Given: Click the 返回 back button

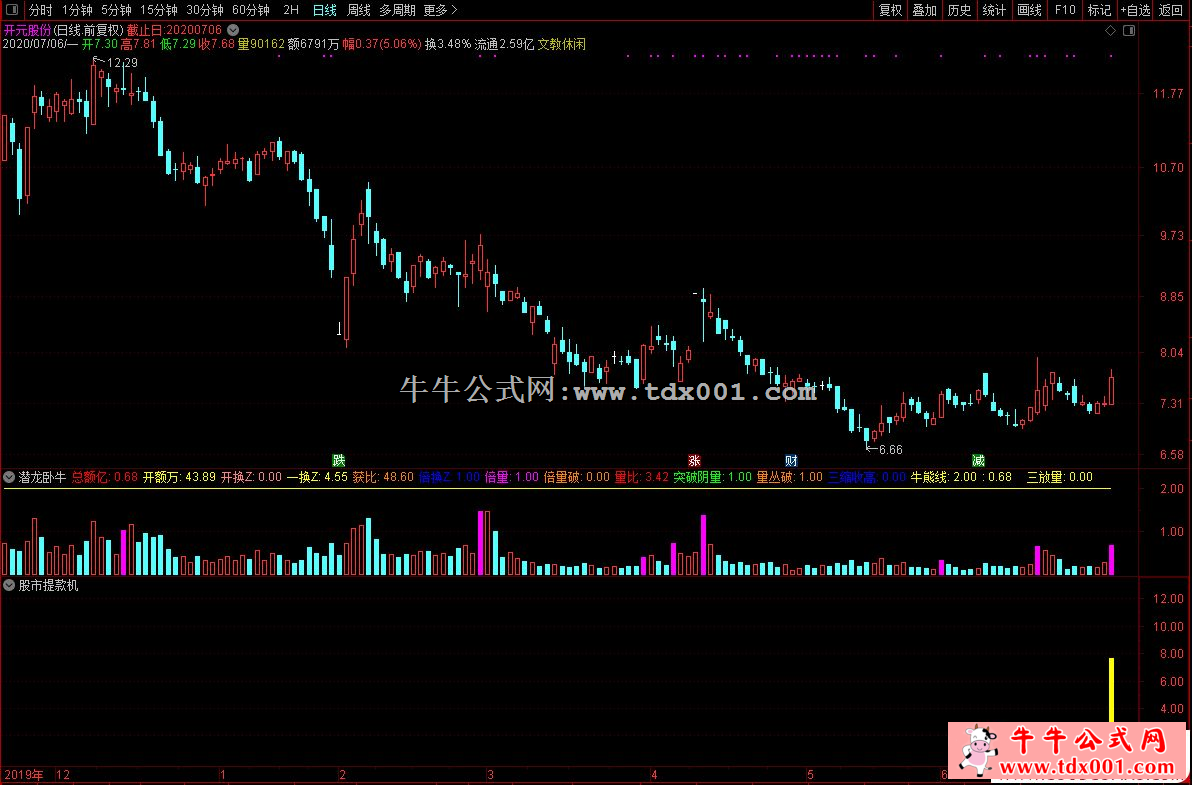Looking at the screenshot, I should coord(1171,10).
